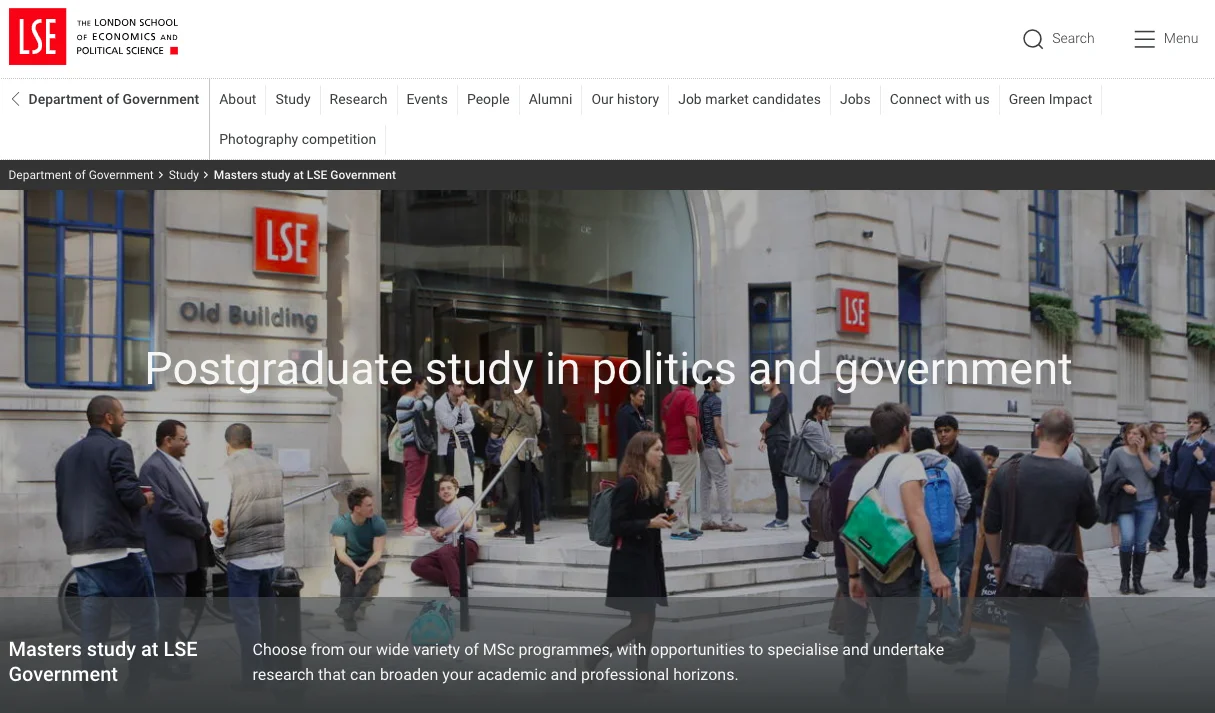The height and width of the screenshot is (713, 1215).
Task: Open the Connect with us page
Action: (939, 99)
